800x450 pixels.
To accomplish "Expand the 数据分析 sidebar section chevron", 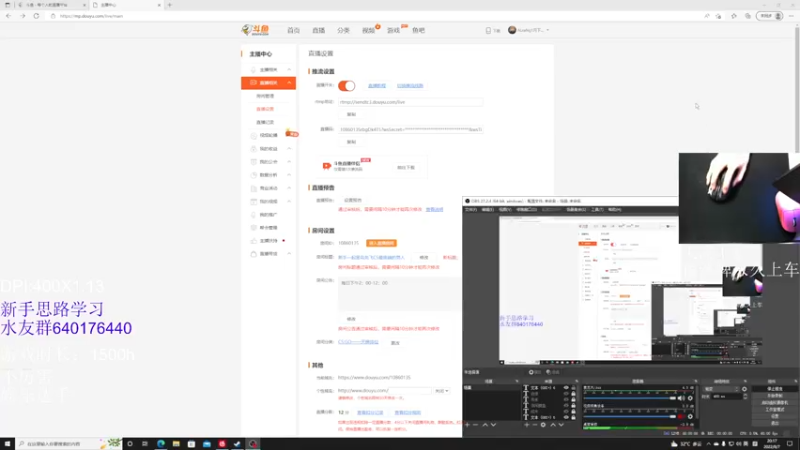I will coord(289,175).
